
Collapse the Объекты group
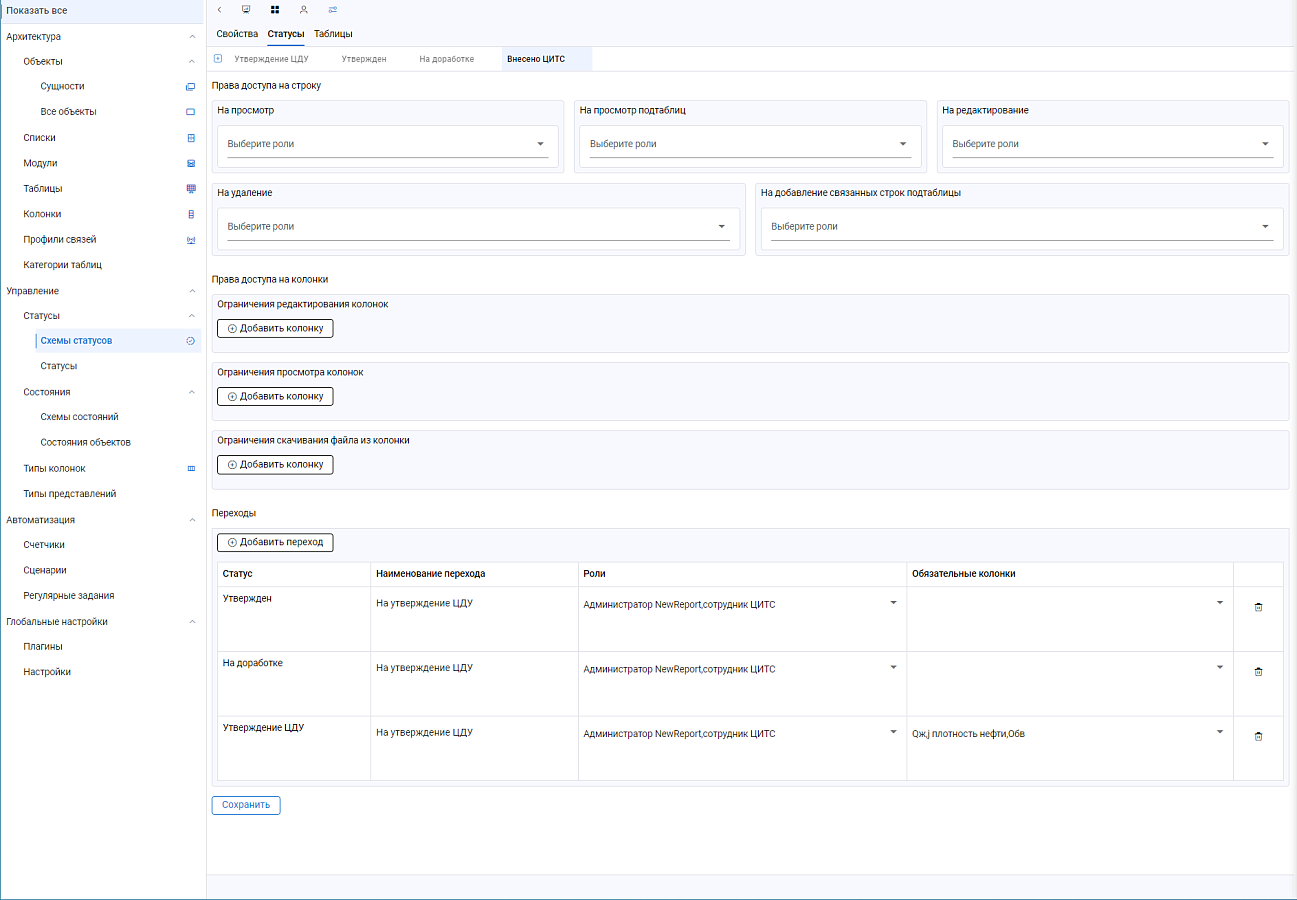tap(192, 62)
